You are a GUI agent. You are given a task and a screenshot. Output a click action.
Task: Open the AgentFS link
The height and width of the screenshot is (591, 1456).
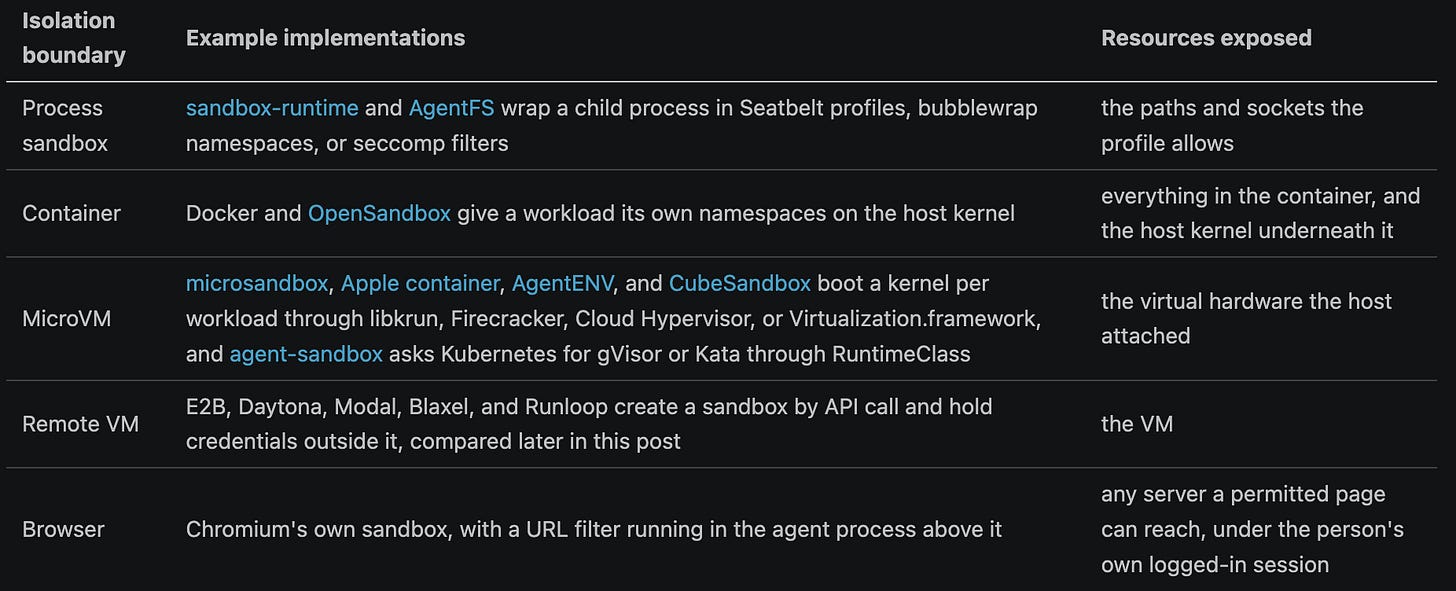tap(437, 108)
